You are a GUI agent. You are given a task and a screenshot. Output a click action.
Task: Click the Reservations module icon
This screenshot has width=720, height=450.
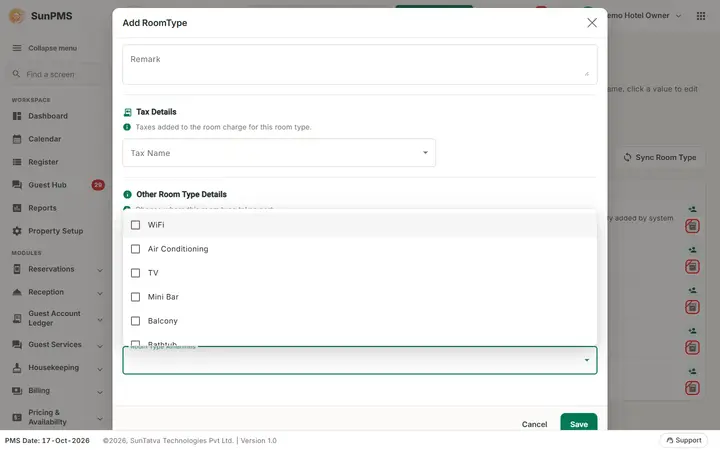pos(17,269)
